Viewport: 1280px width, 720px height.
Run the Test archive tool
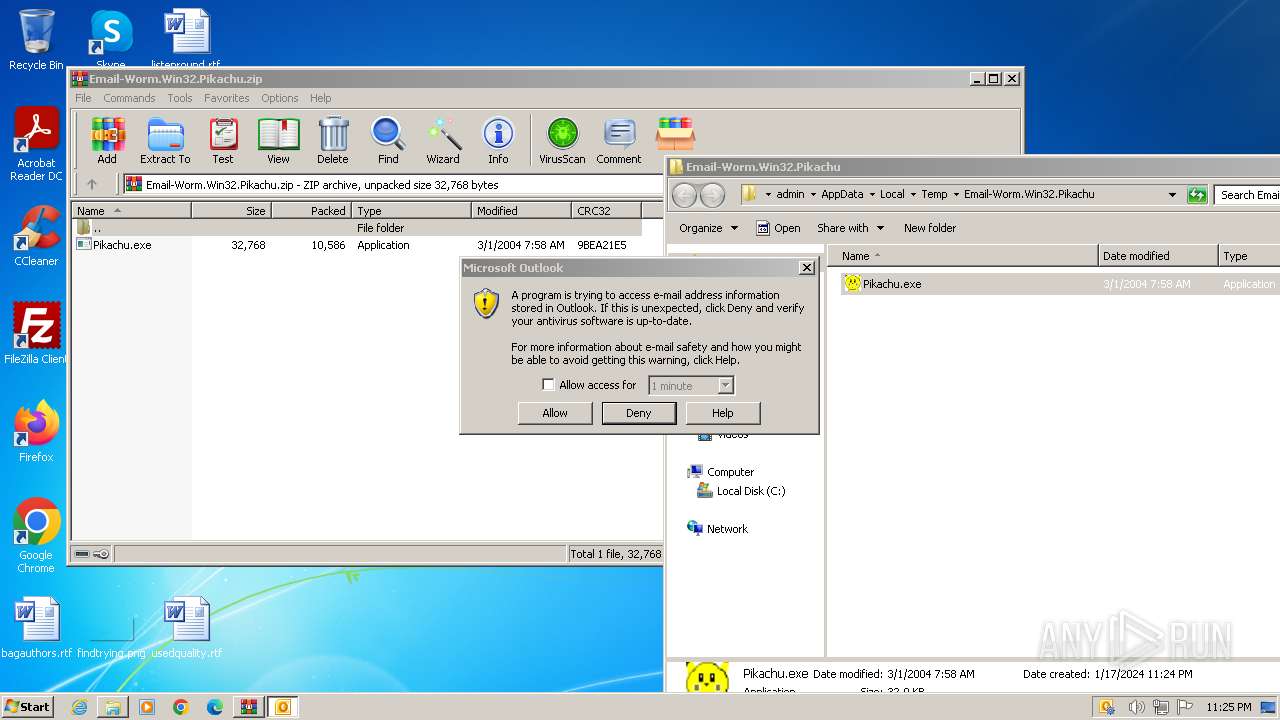click(223, 140)
